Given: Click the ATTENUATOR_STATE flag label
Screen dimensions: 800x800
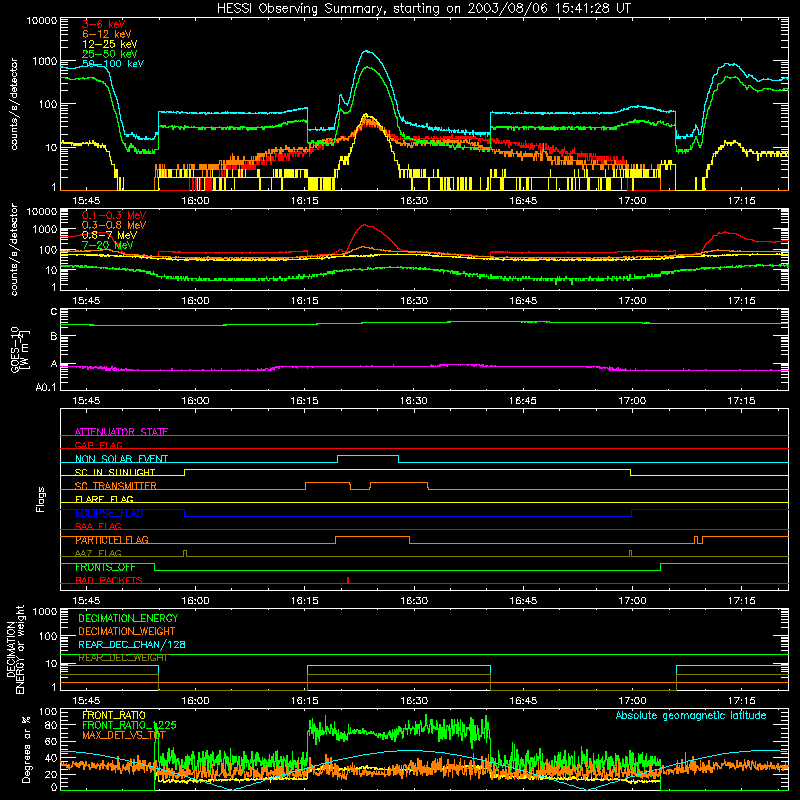Looking at the screenshot, I should (x=121, y=432).
